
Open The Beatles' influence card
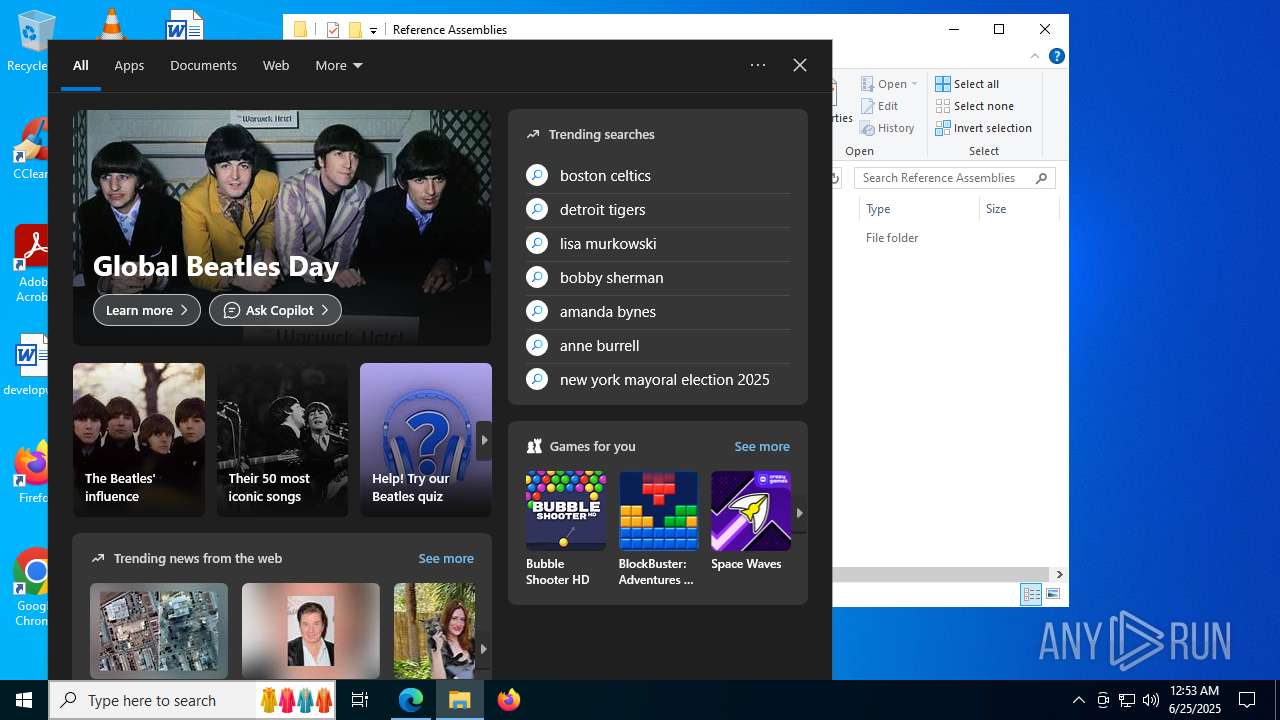tap(139, 440)
